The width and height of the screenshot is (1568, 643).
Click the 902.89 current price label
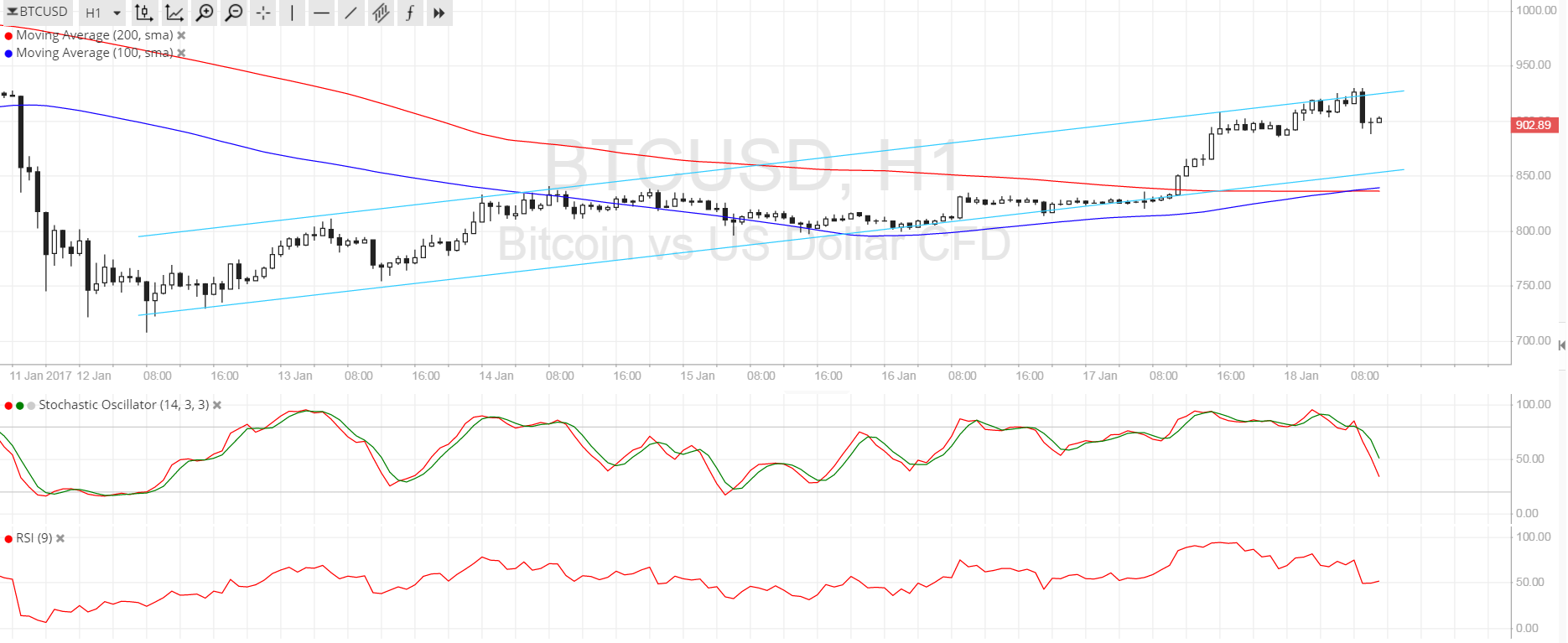pyautogui.click(x=1534, y=125)
